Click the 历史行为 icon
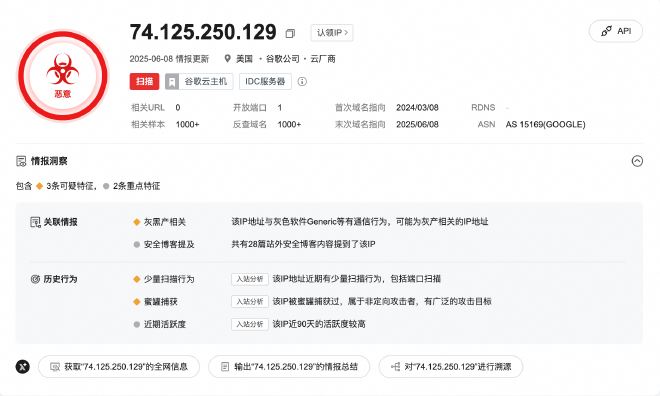The height and width of the screenshot is (396, 660). pos(35,279)
